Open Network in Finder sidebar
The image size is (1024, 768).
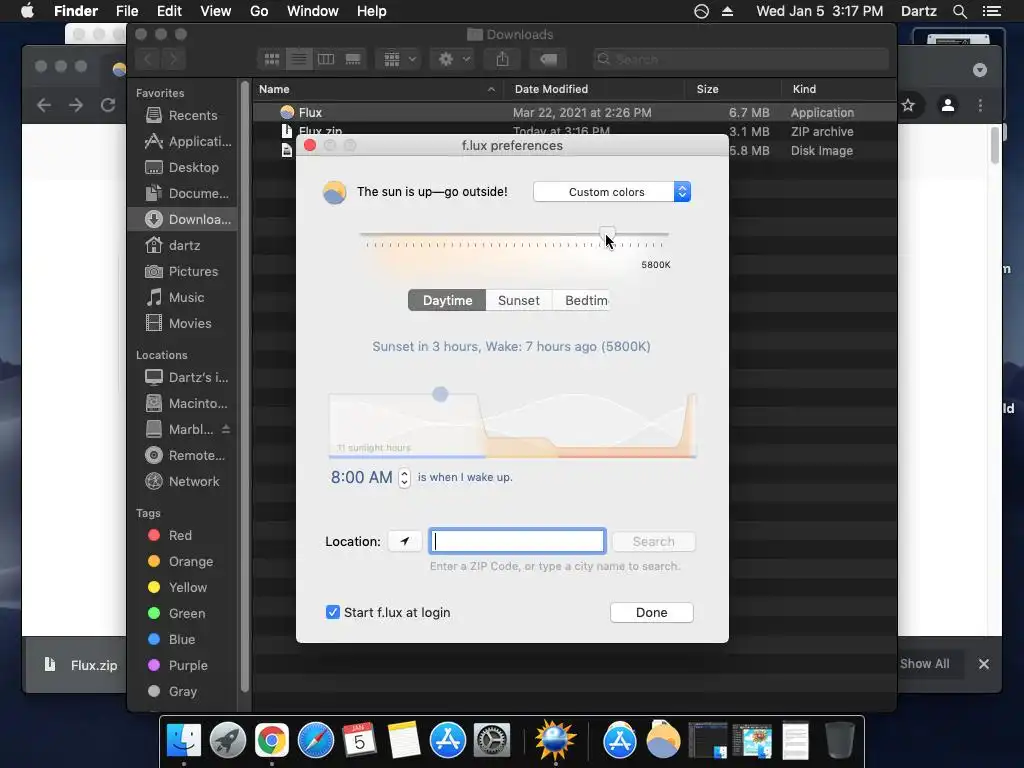point(182,481)
